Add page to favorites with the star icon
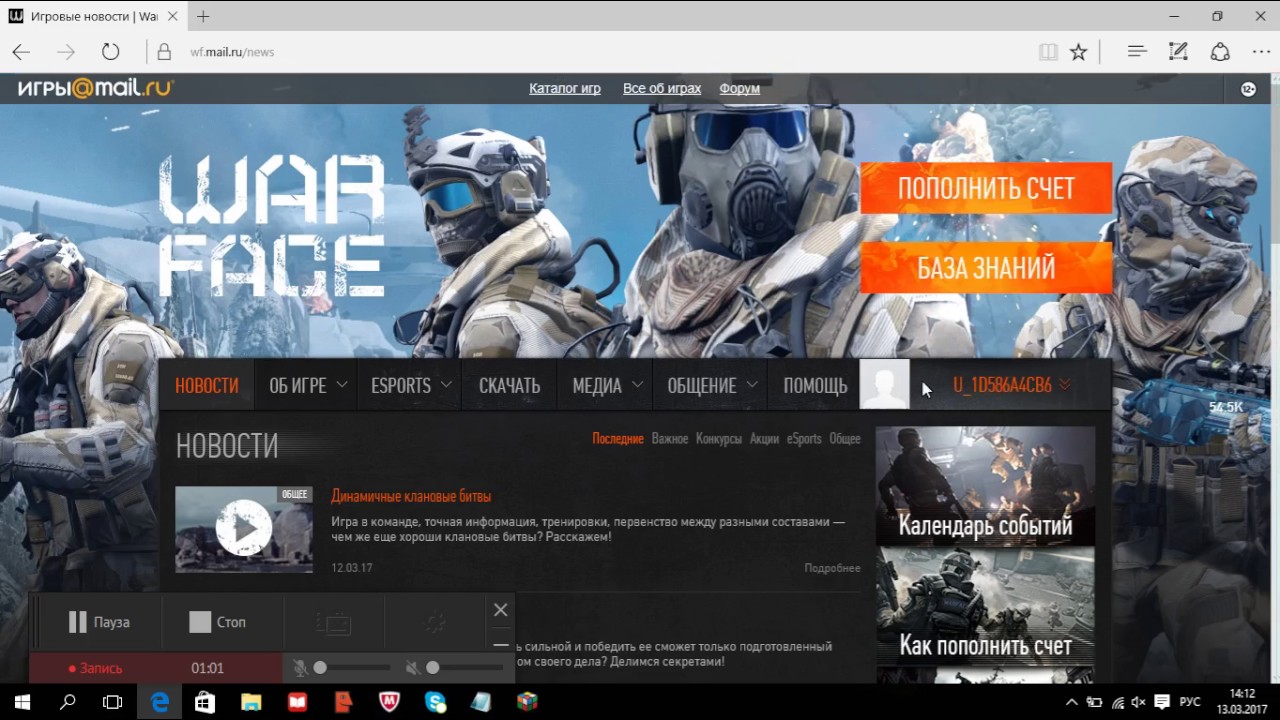Image resolution: width=1280 pixels, height=720 pixels. point(1078,52)
